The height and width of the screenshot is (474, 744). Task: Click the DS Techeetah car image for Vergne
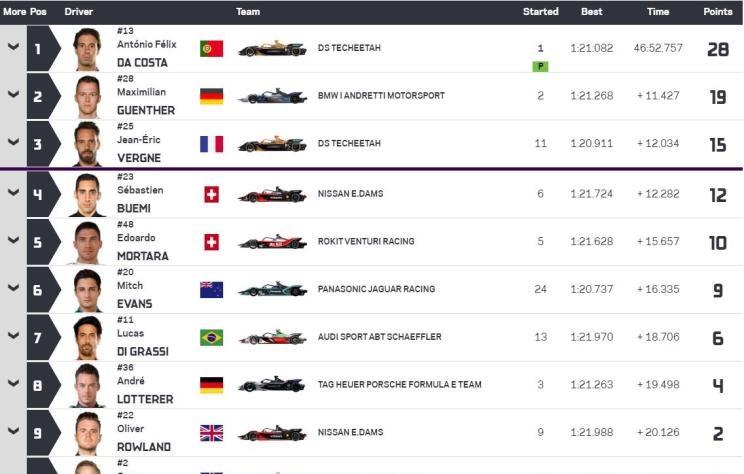(272, 144)
